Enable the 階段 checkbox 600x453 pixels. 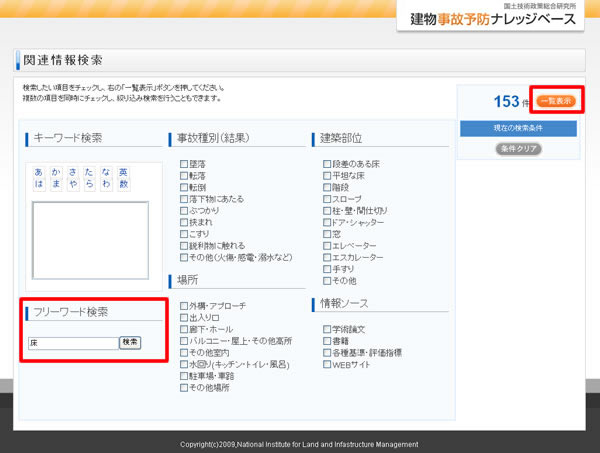pyautogui.click(x=327, y=187)
